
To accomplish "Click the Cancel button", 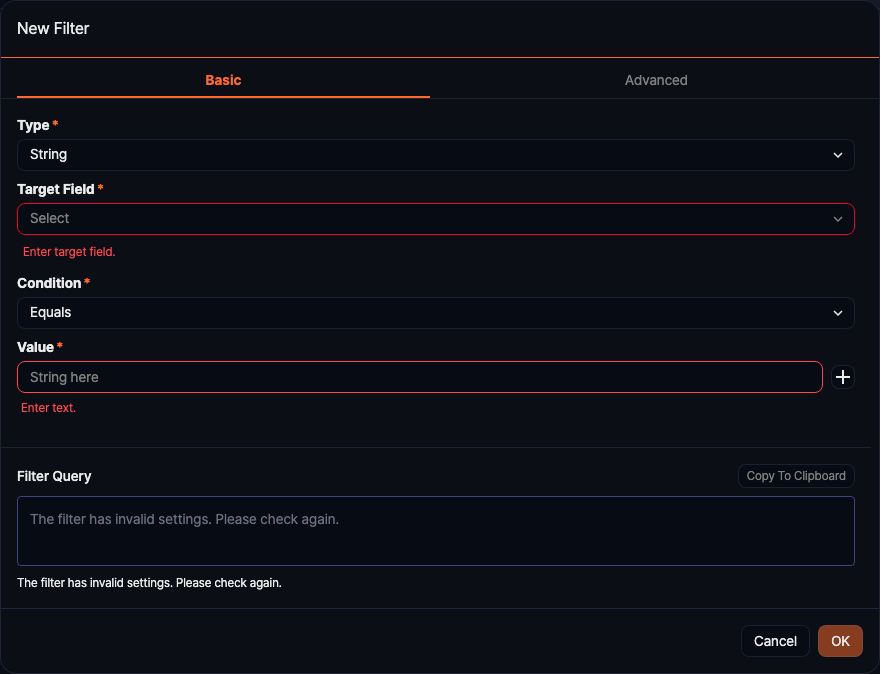I will tap(775, 641).
